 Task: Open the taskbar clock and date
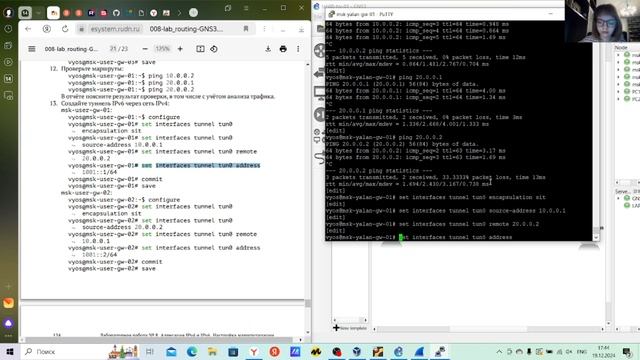pos(603,351)
